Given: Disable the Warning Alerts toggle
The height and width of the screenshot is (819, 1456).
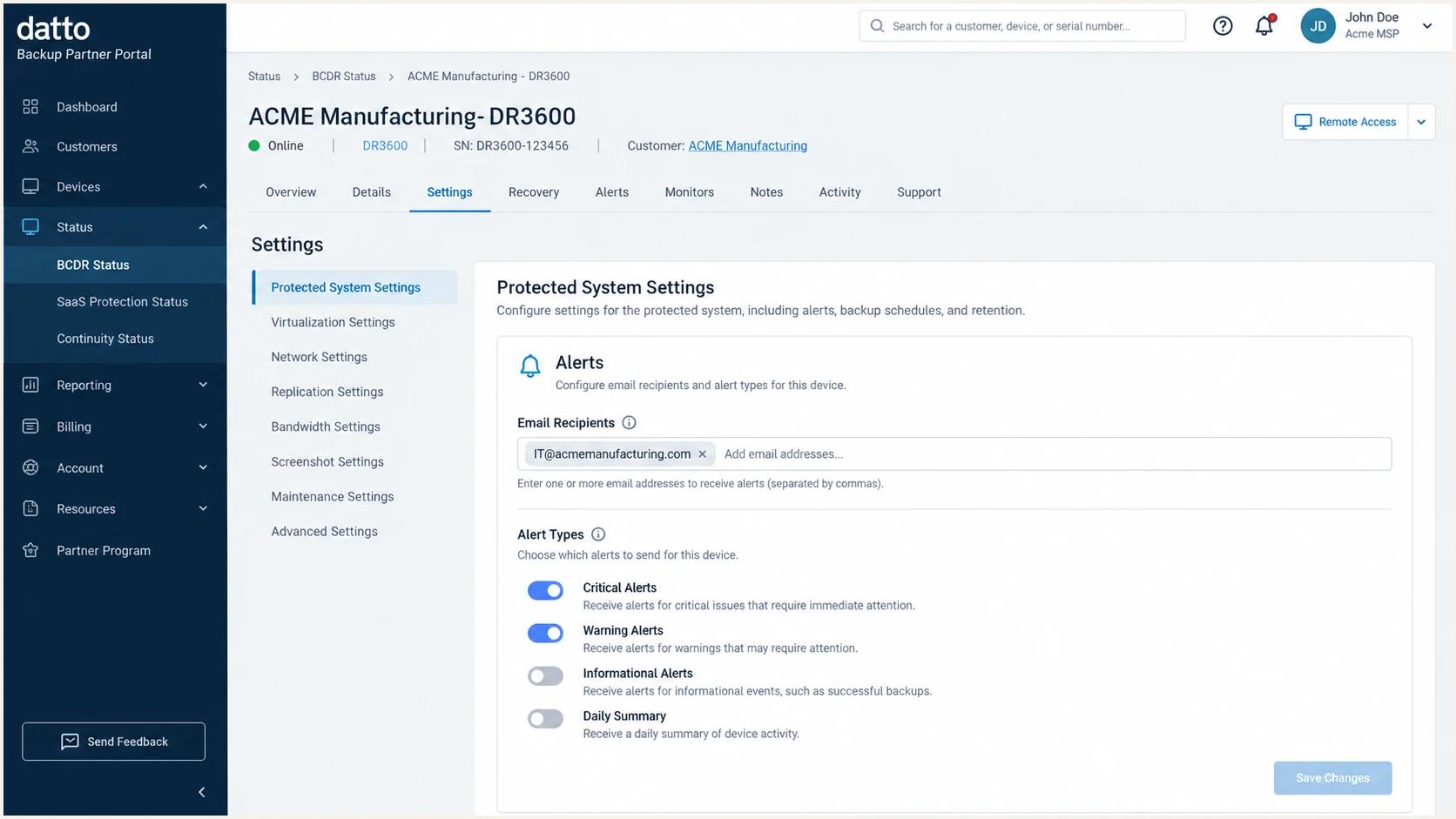Looking at the screenshot, I should (545, 634).
